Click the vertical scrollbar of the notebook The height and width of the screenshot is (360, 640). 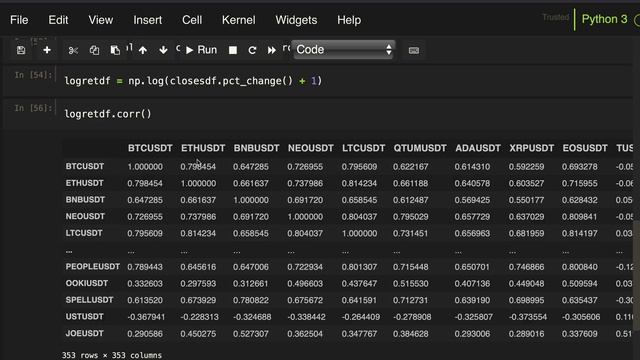(636, 276)
